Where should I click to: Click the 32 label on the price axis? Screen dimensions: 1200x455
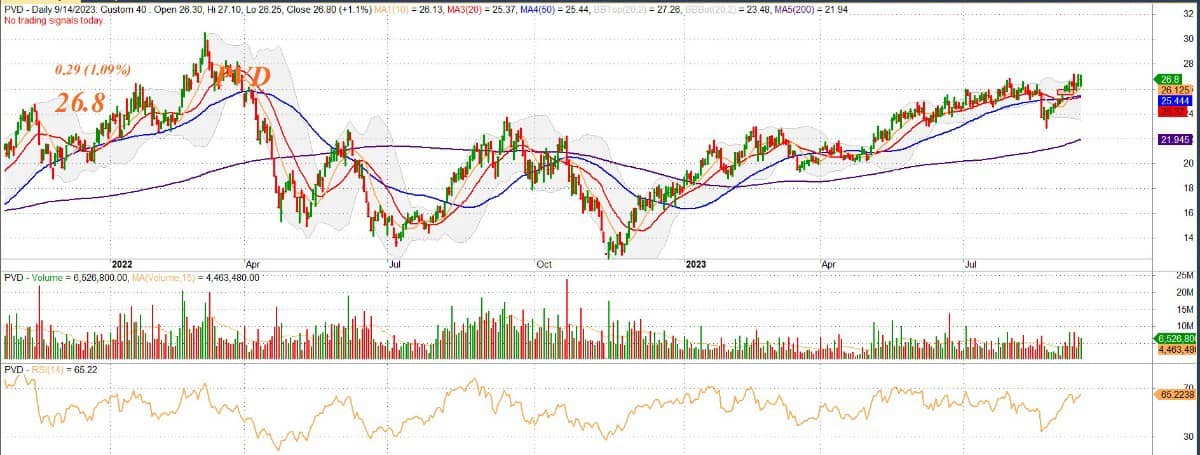click(x=1186, y=14)
